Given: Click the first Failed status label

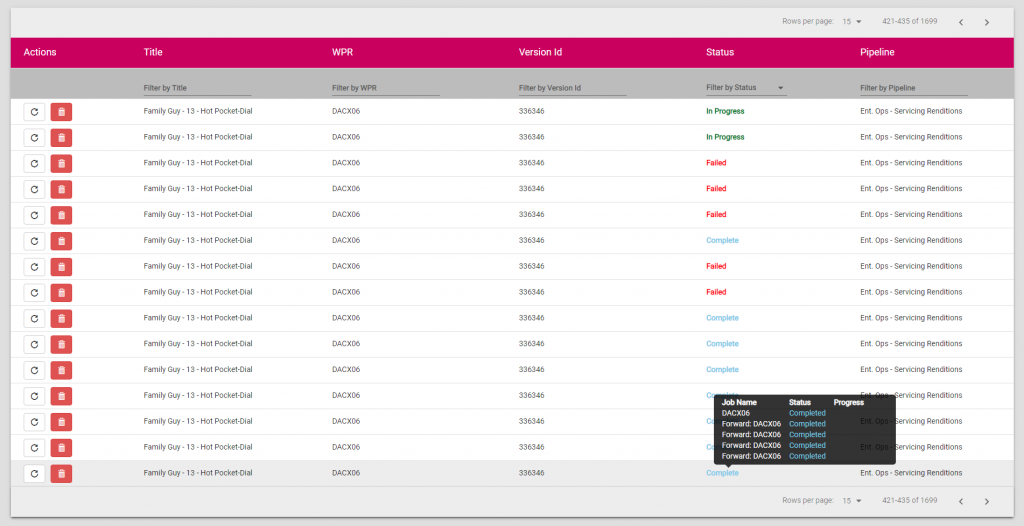Looking at the screenshot, I should click(716, 163).
